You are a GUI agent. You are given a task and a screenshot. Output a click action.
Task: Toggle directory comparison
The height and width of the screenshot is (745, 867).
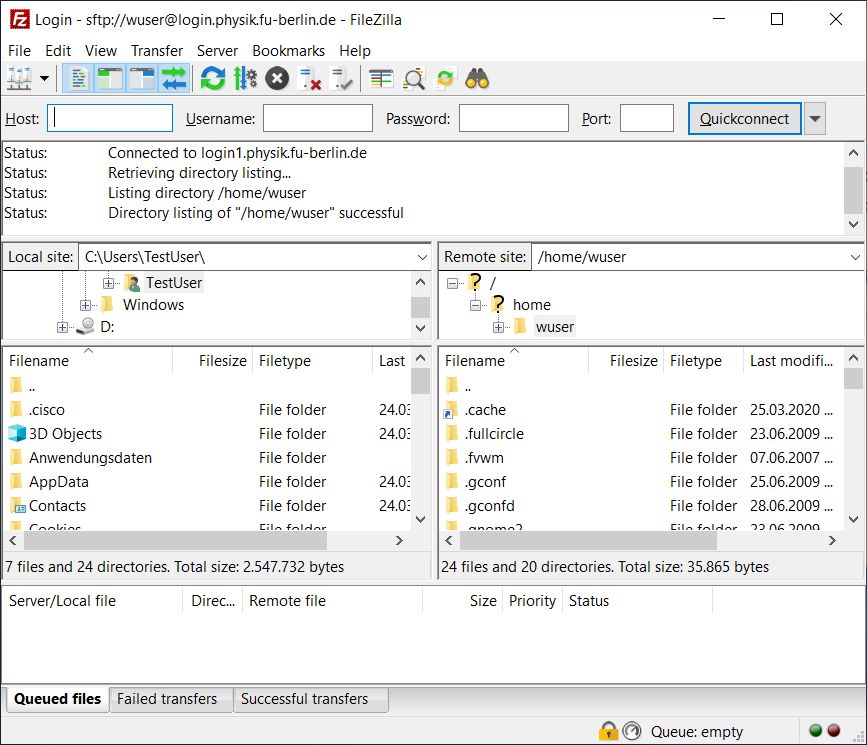click(x=414, y=79)
